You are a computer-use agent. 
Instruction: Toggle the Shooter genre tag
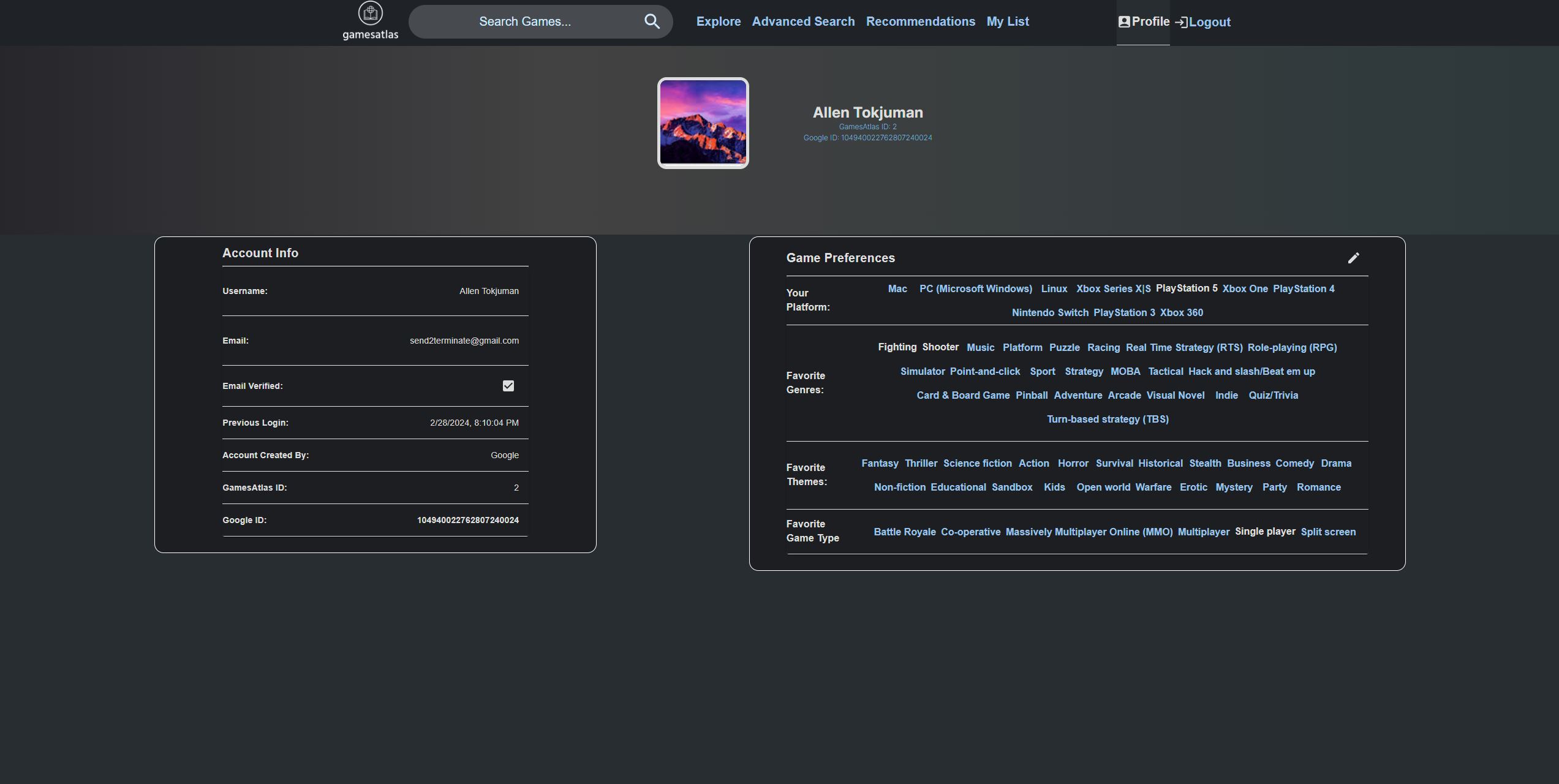point(940,347)
